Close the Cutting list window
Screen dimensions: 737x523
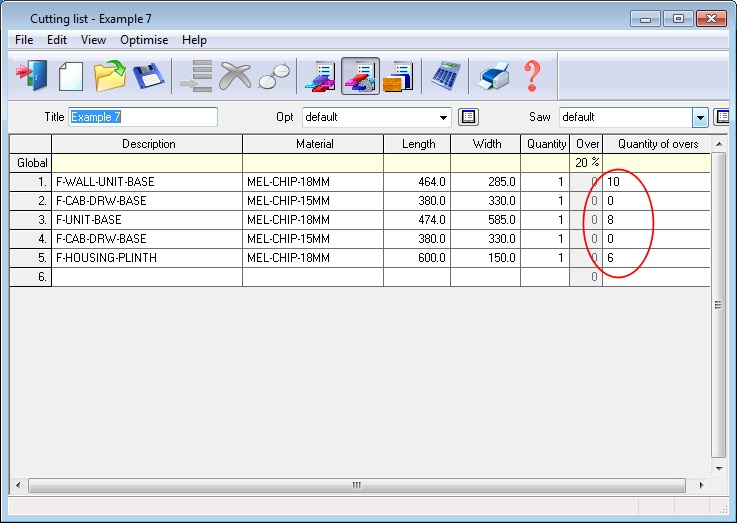click(712, 19)
